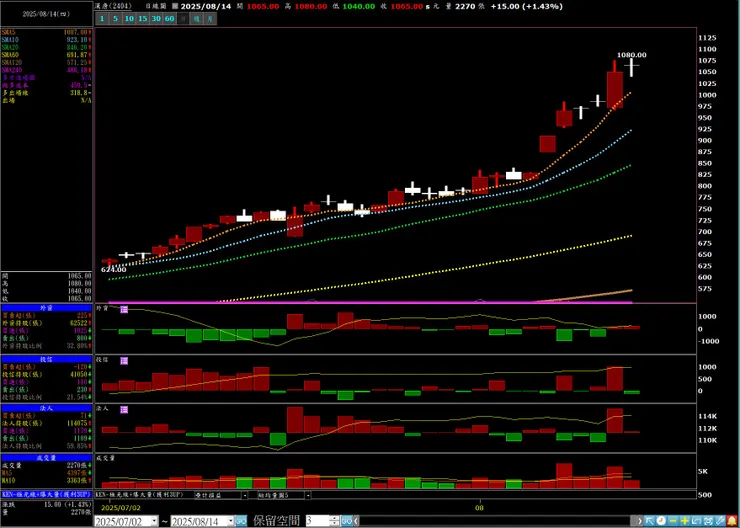740x528 pixels.
Task: Select the daily (日) timeframe button
Action: pos(183,19)
